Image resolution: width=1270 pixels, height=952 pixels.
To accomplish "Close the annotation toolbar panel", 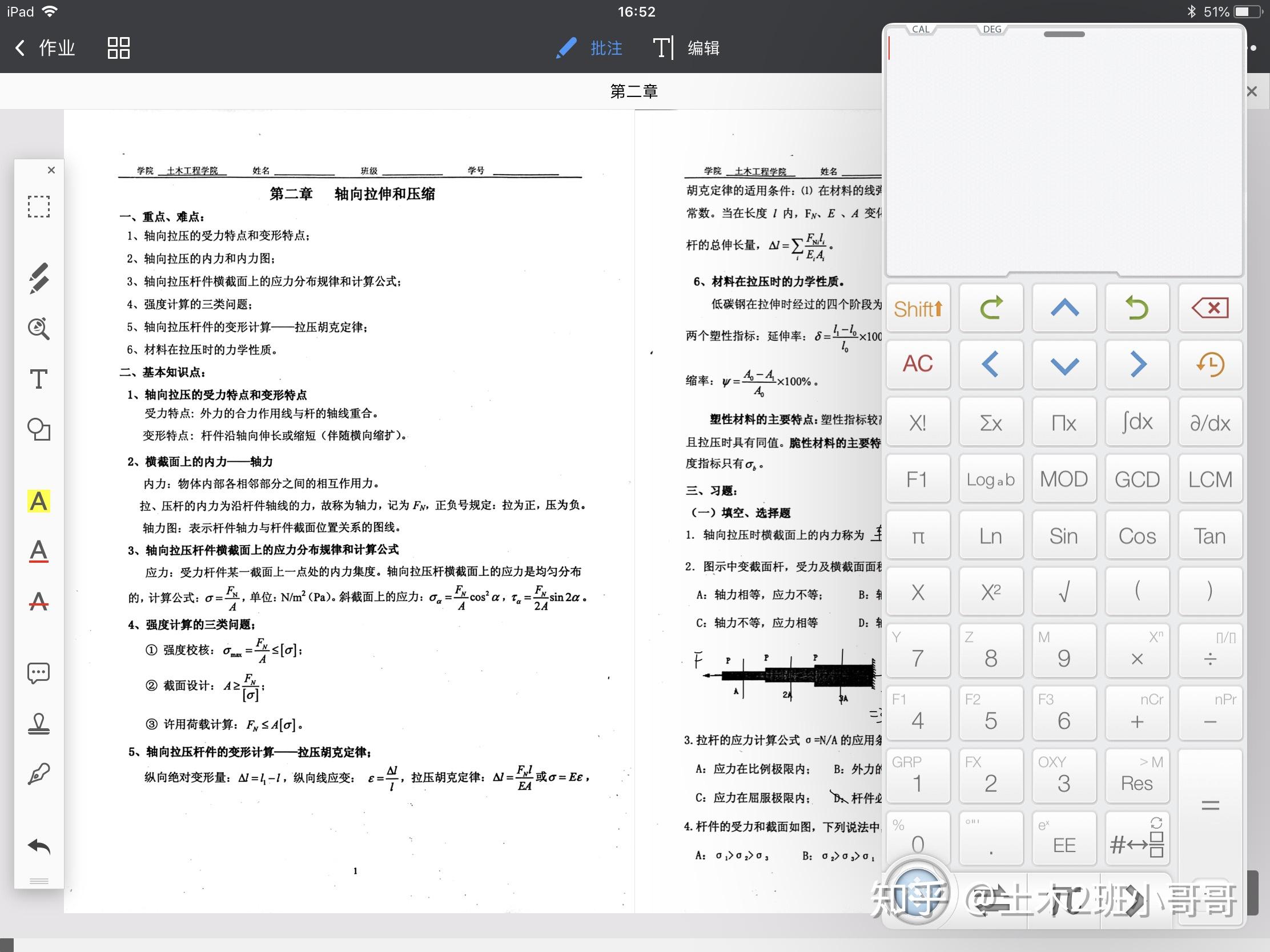I will [x=51, y=171].
